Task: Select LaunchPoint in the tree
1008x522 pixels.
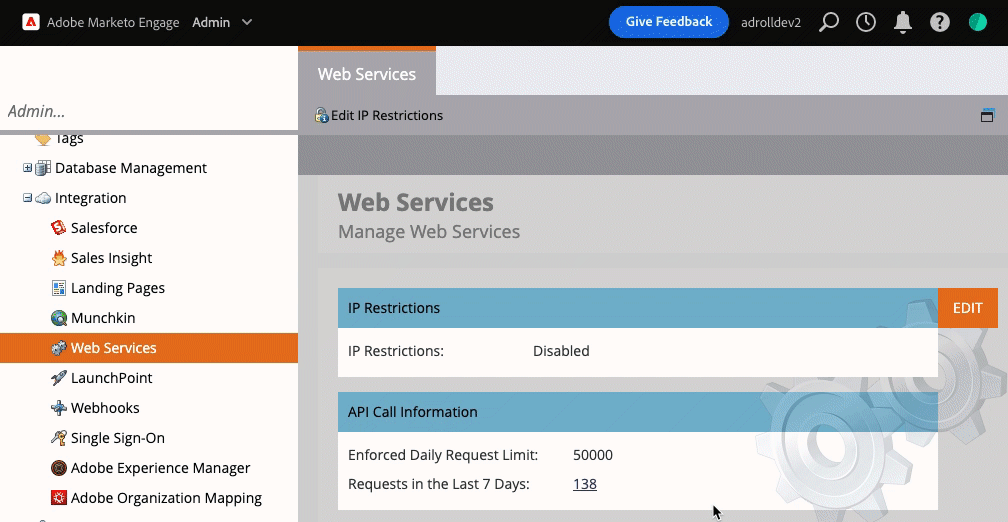Action: tap(111, 378)
